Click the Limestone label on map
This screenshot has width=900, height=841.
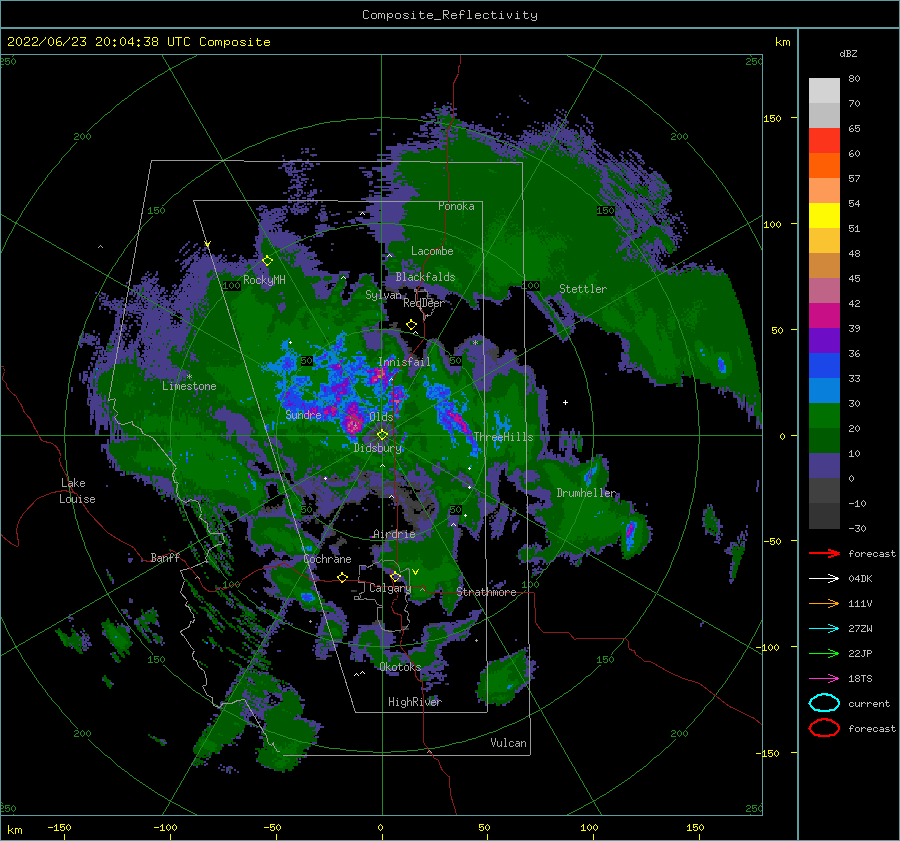click(x=189, y=386)
